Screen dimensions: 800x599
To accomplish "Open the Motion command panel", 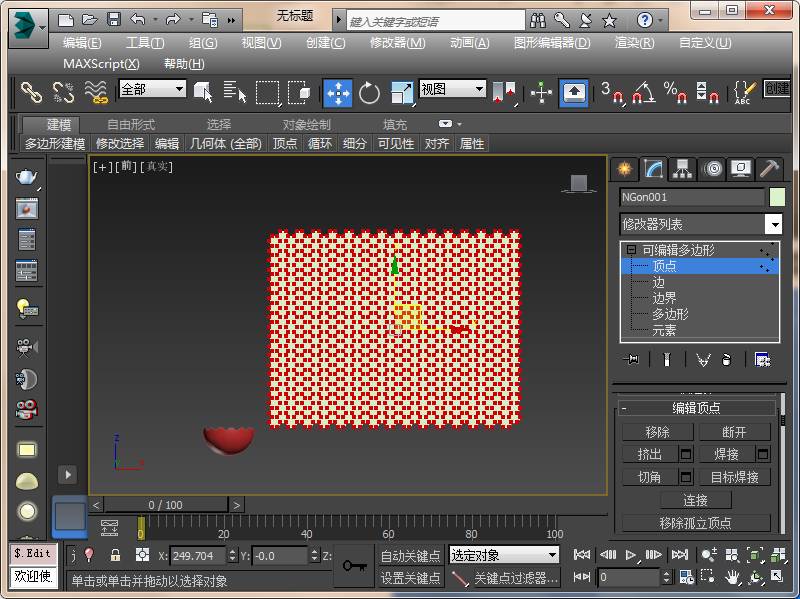I will click(x=712, y=169).
